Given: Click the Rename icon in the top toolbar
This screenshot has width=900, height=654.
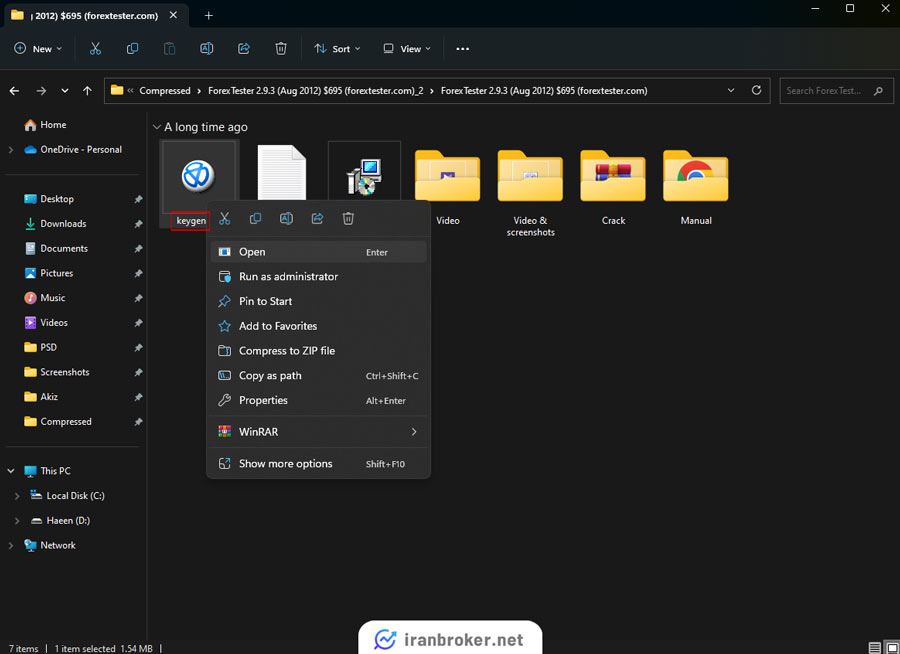Looking at the screenshot, I should [x=207, y=49].
